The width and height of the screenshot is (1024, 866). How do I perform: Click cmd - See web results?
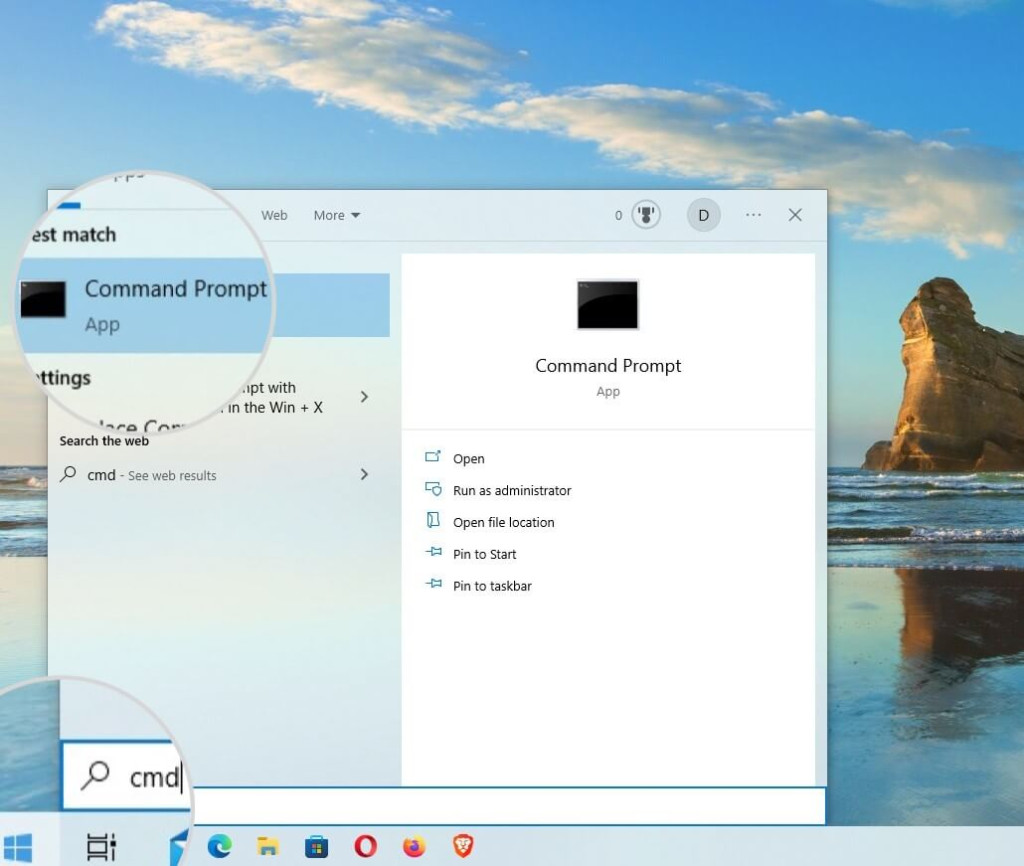click(152, 475)
